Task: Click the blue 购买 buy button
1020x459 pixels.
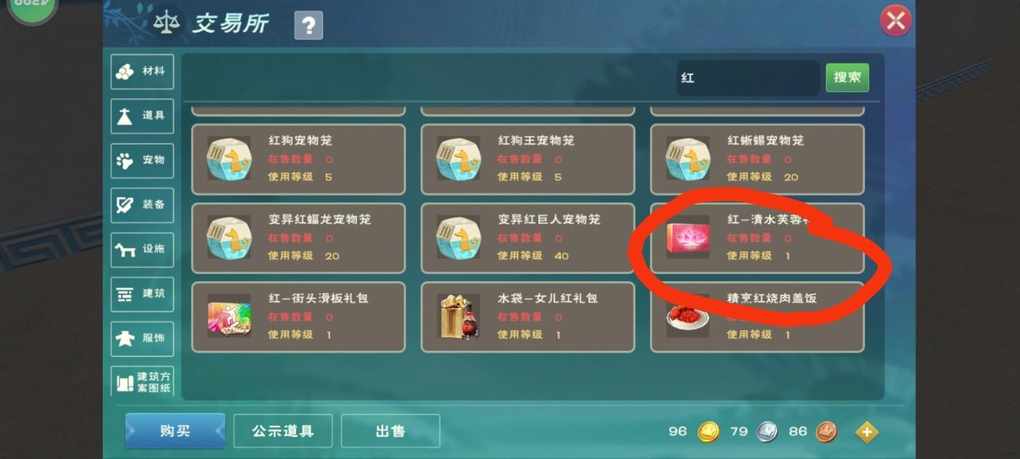Action: (x=175, y=430)
